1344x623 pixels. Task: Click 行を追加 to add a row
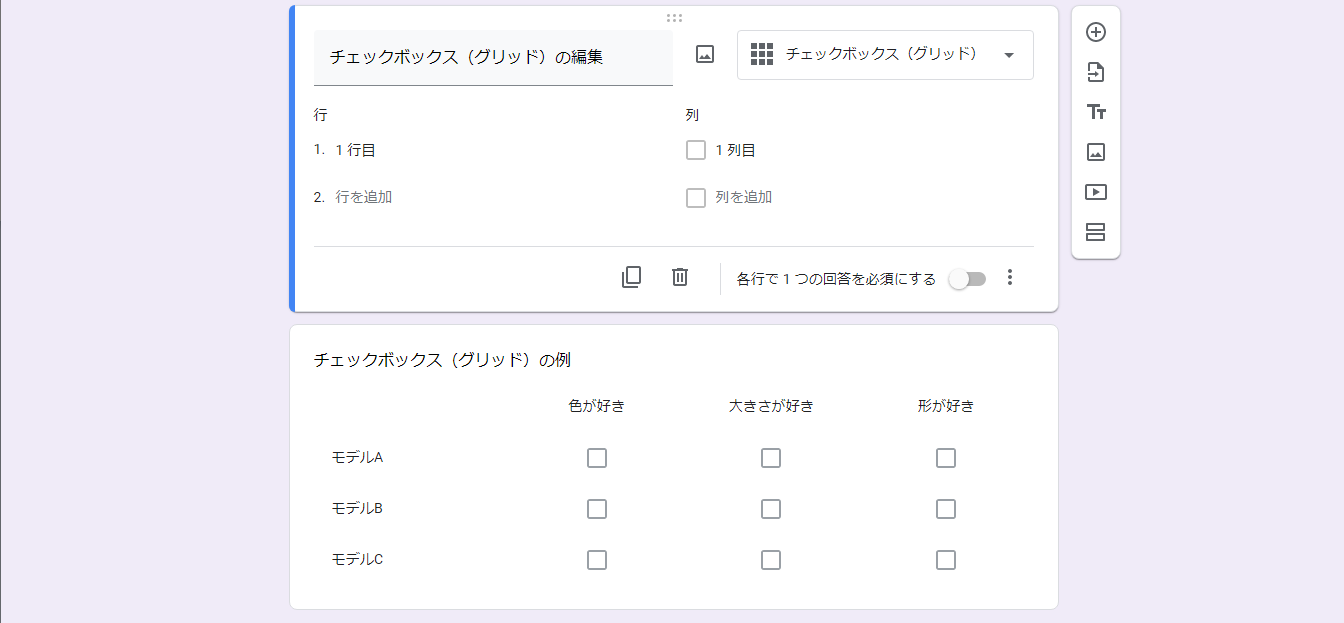tap(364, 197)
